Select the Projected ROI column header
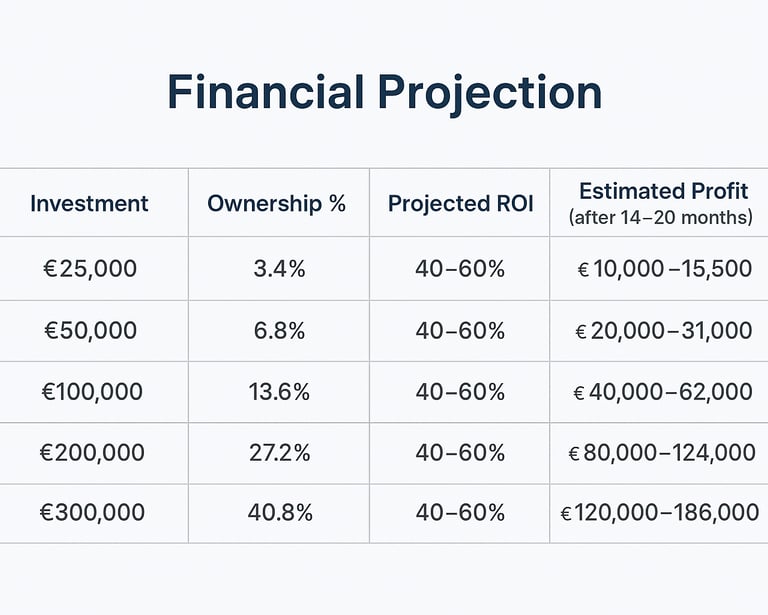768x615 pixels. pos(461,204)
